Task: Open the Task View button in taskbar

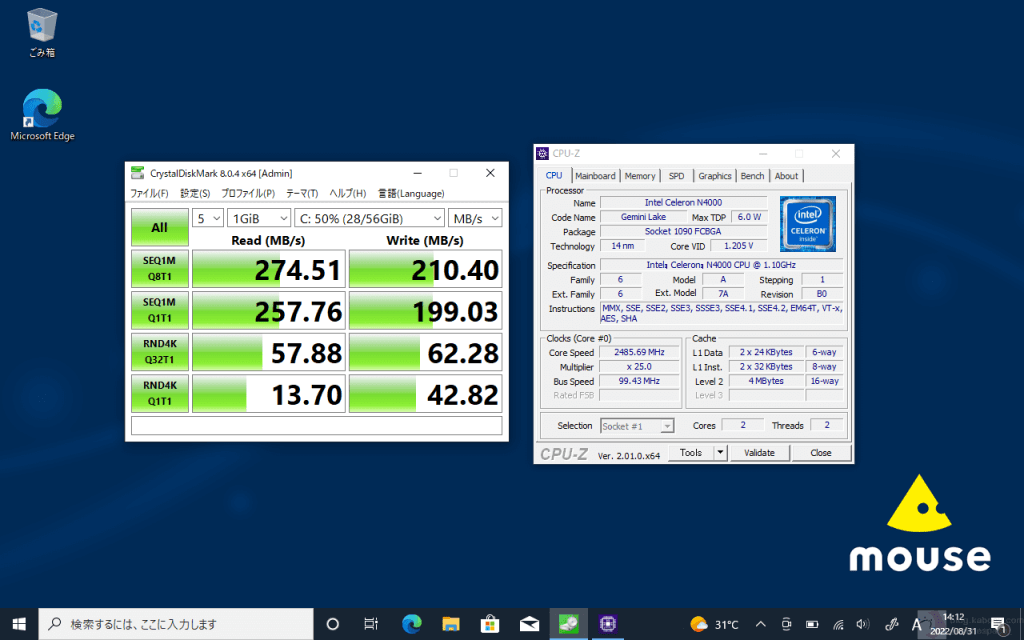Action: tap(371, 624)
